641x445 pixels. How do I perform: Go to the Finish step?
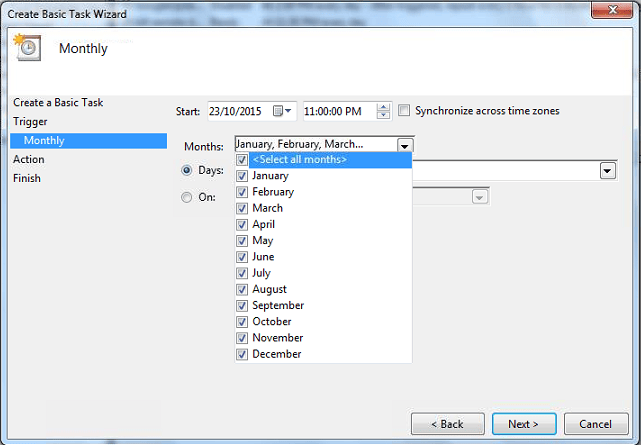27,178
